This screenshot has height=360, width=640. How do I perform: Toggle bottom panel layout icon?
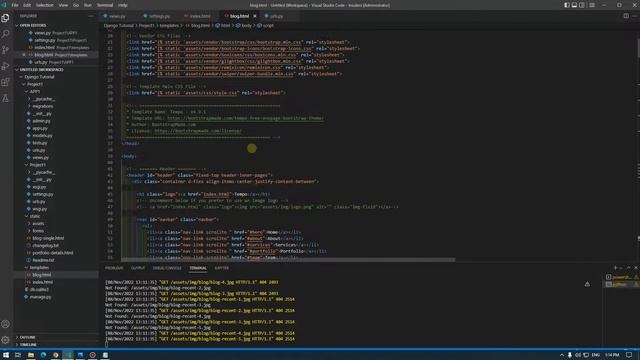574,5
